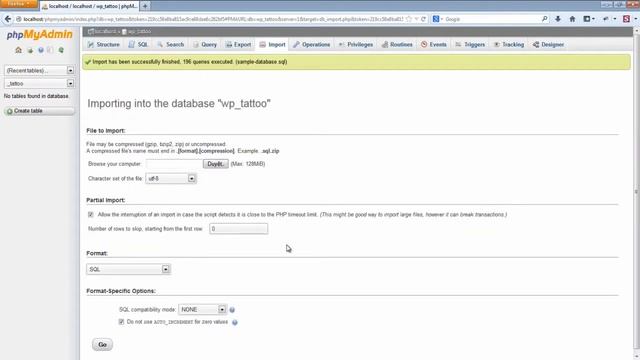
Task: Toggle allow interruption of import checkbox
Action: (91, 214)
